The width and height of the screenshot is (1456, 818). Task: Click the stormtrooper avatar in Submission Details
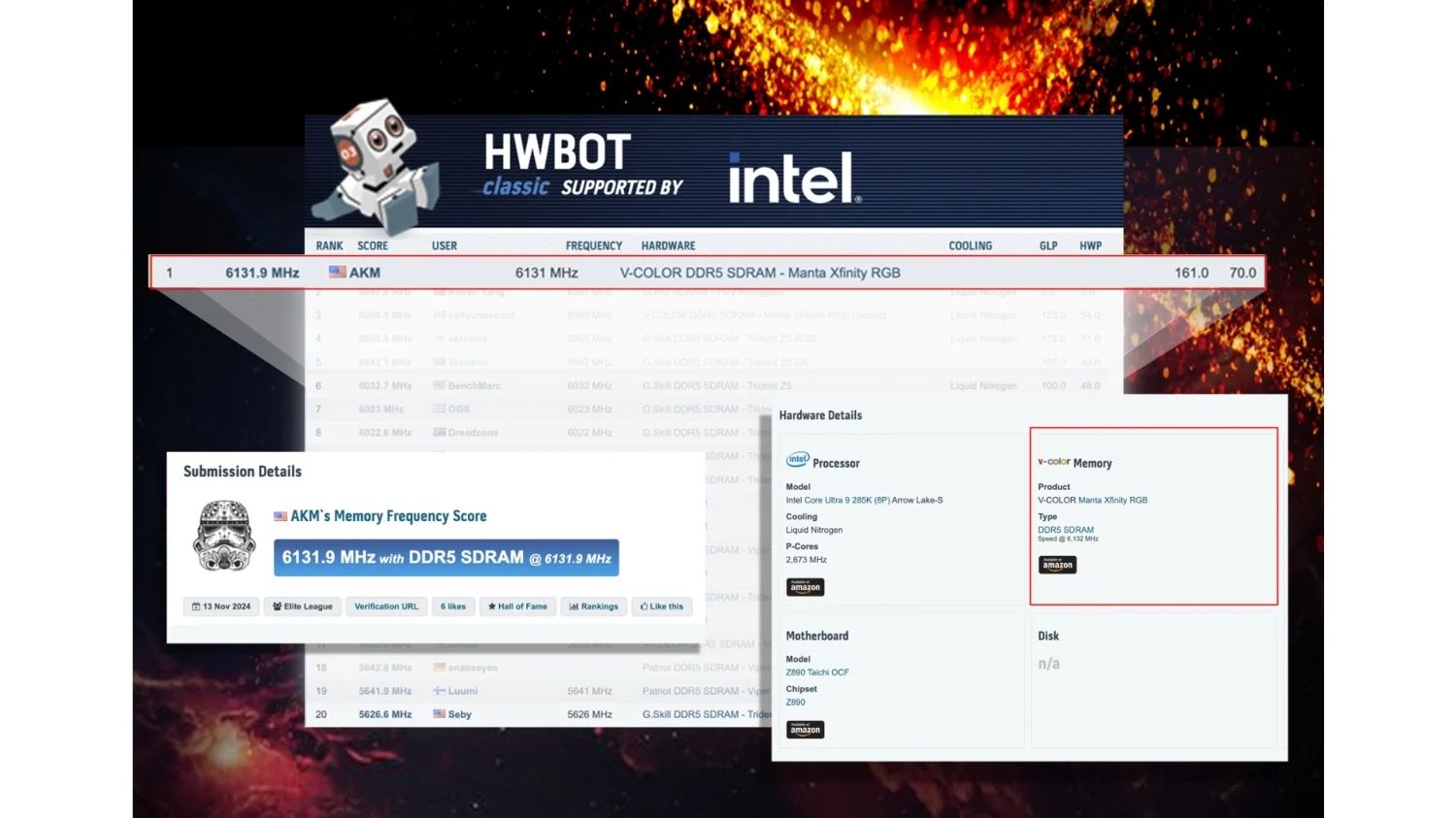(x=224, y=536)
